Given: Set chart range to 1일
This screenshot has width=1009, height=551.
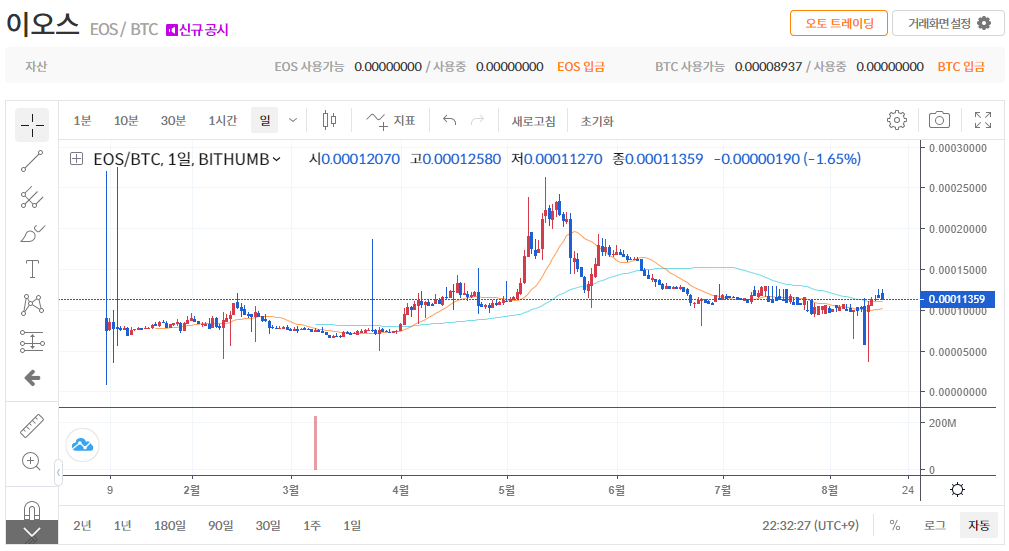Looking at the screenshot, I should 352,526.
